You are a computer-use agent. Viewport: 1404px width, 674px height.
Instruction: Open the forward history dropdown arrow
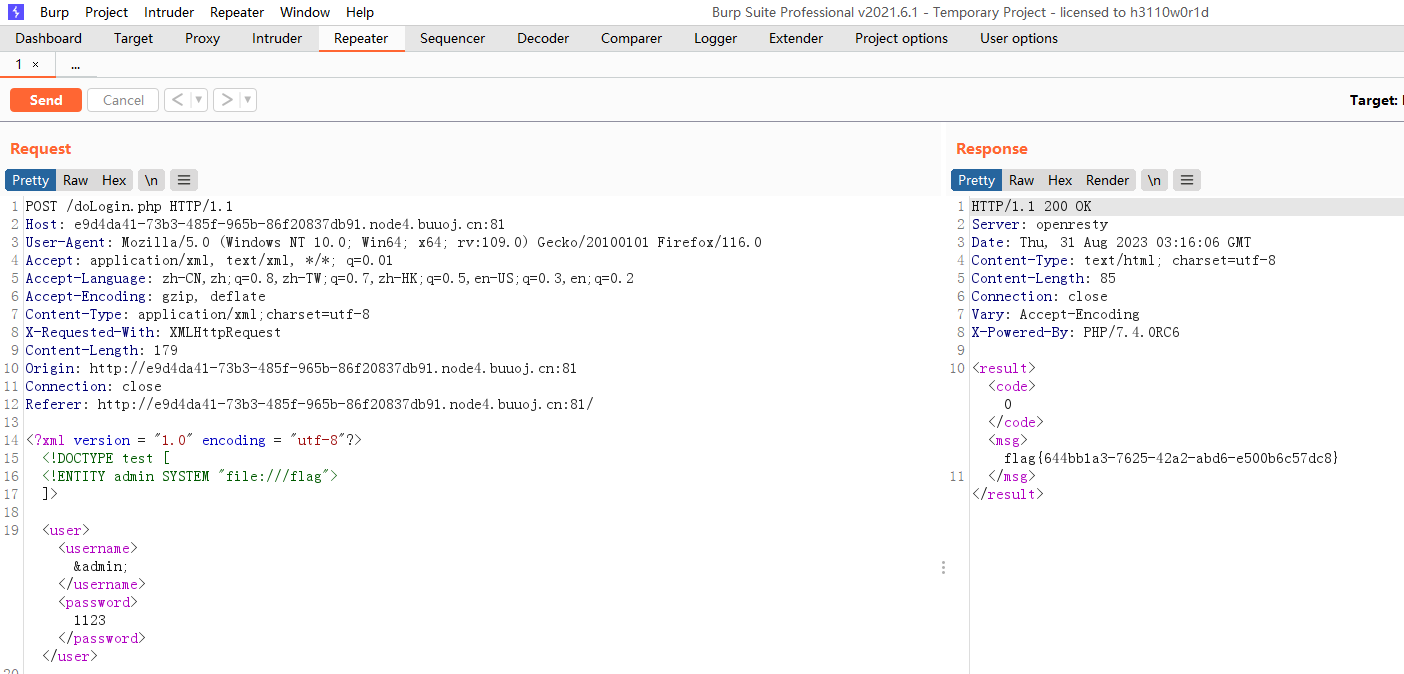[248, 100]
